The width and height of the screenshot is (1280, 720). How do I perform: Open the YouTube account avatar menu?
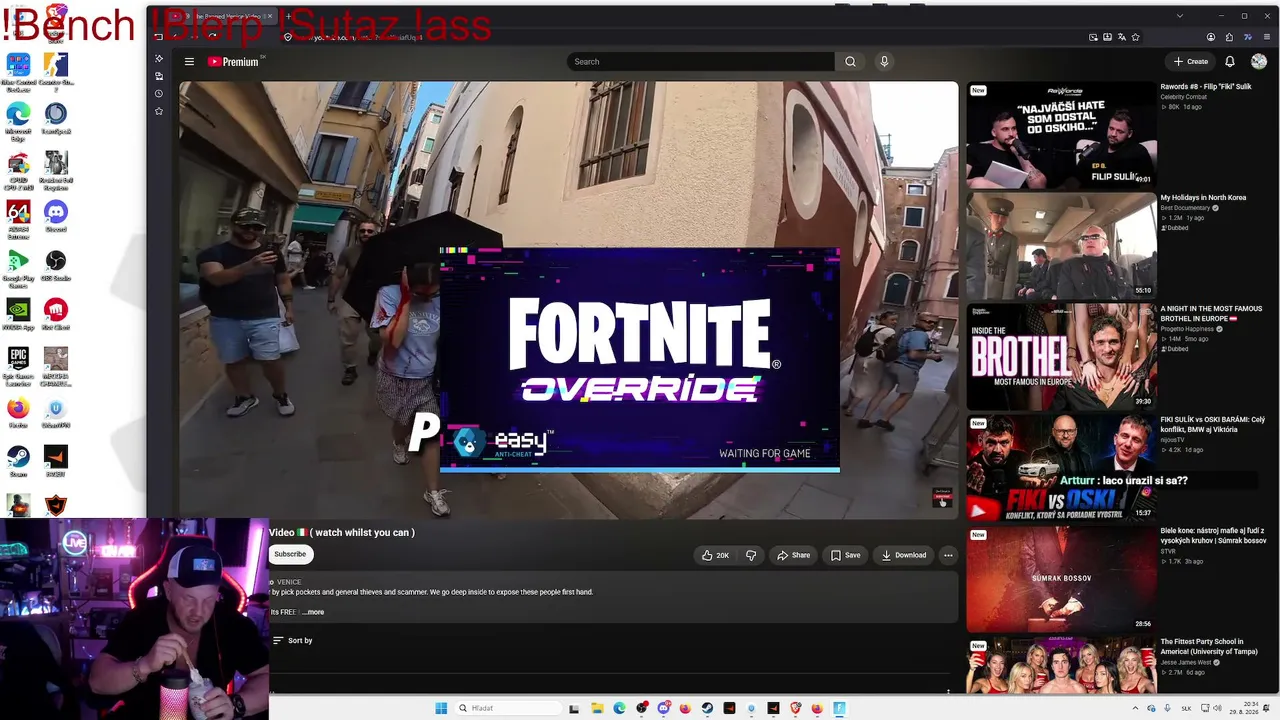tap(1258, 62)
